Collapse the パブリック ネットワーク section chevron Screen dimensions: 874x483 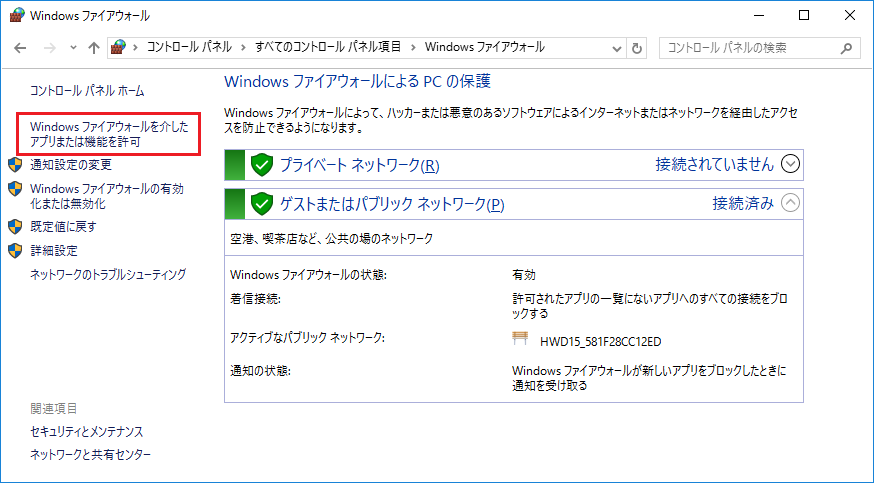[790, 203]
